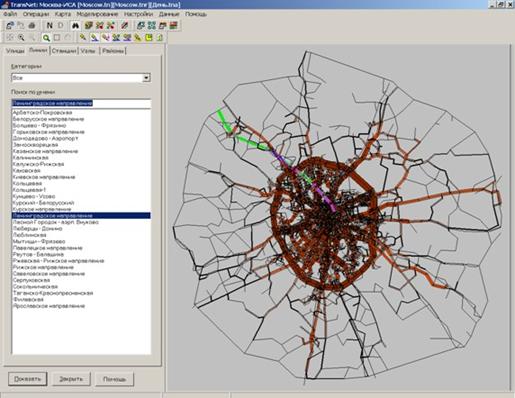515x398 pixels.
Task: Open the Моделирование menu
Action: [97, 14]
